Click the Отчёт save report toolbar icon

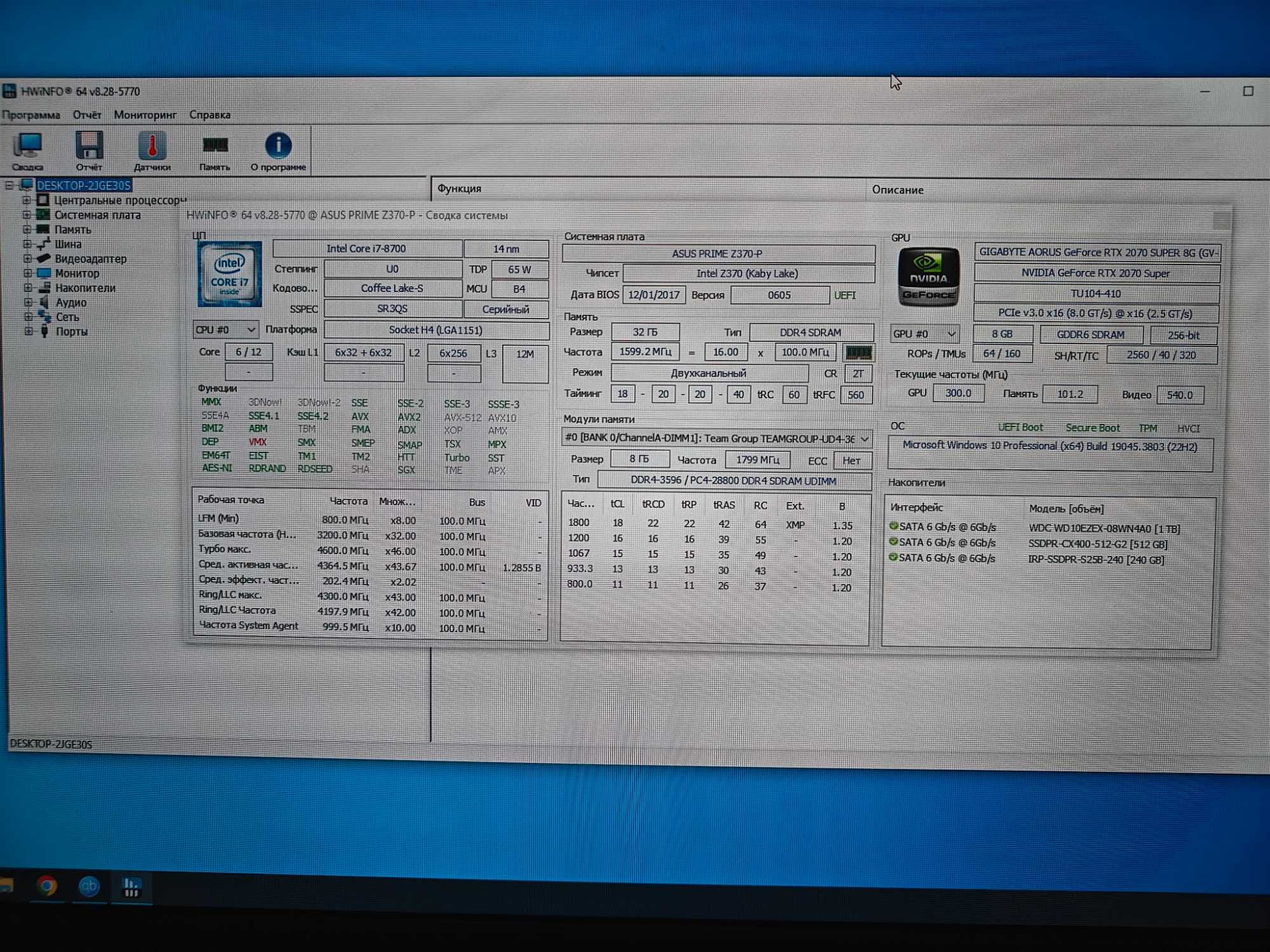89,150
